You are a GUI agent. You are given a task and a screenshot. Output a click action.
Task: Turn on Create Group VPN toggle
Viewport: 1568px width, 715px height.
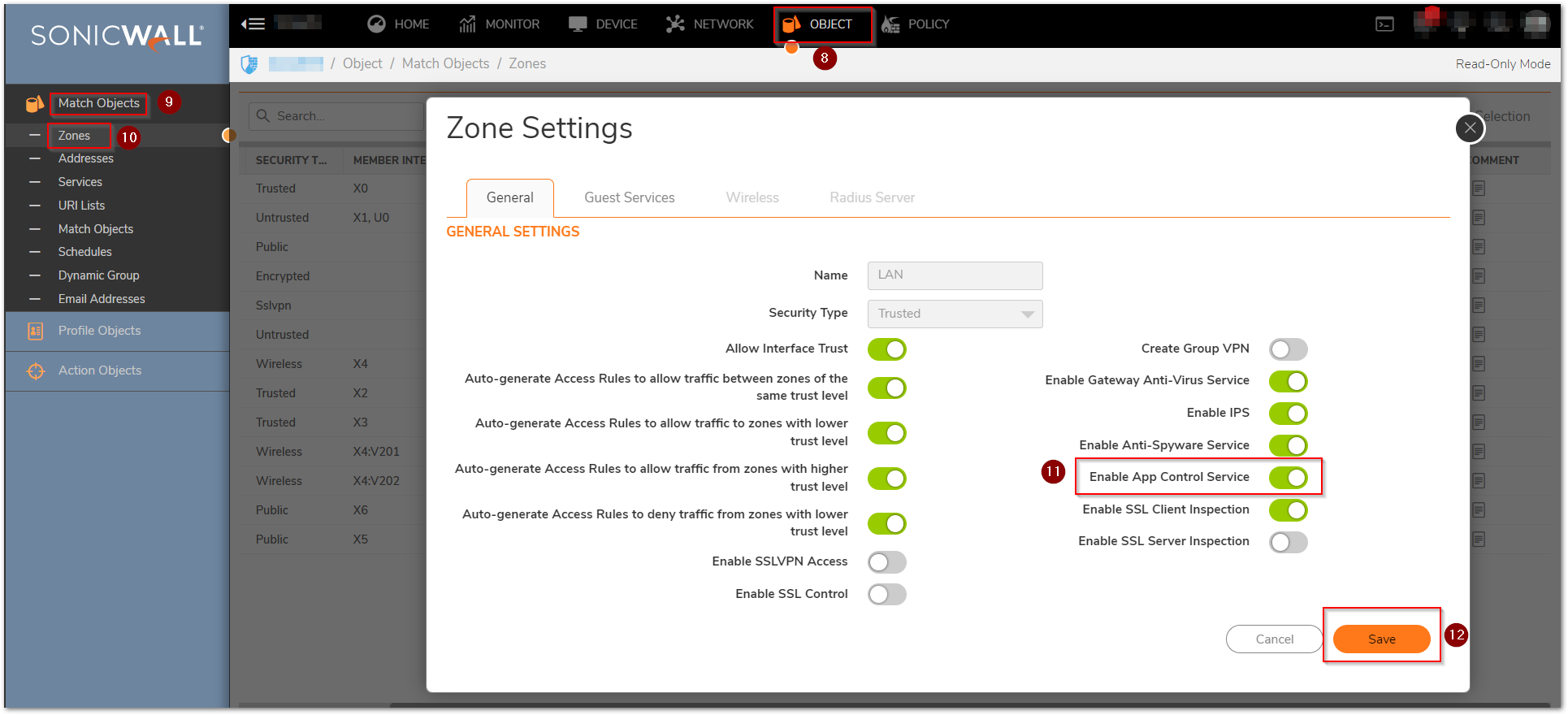pyautogui.click(x=1288, y=349)
